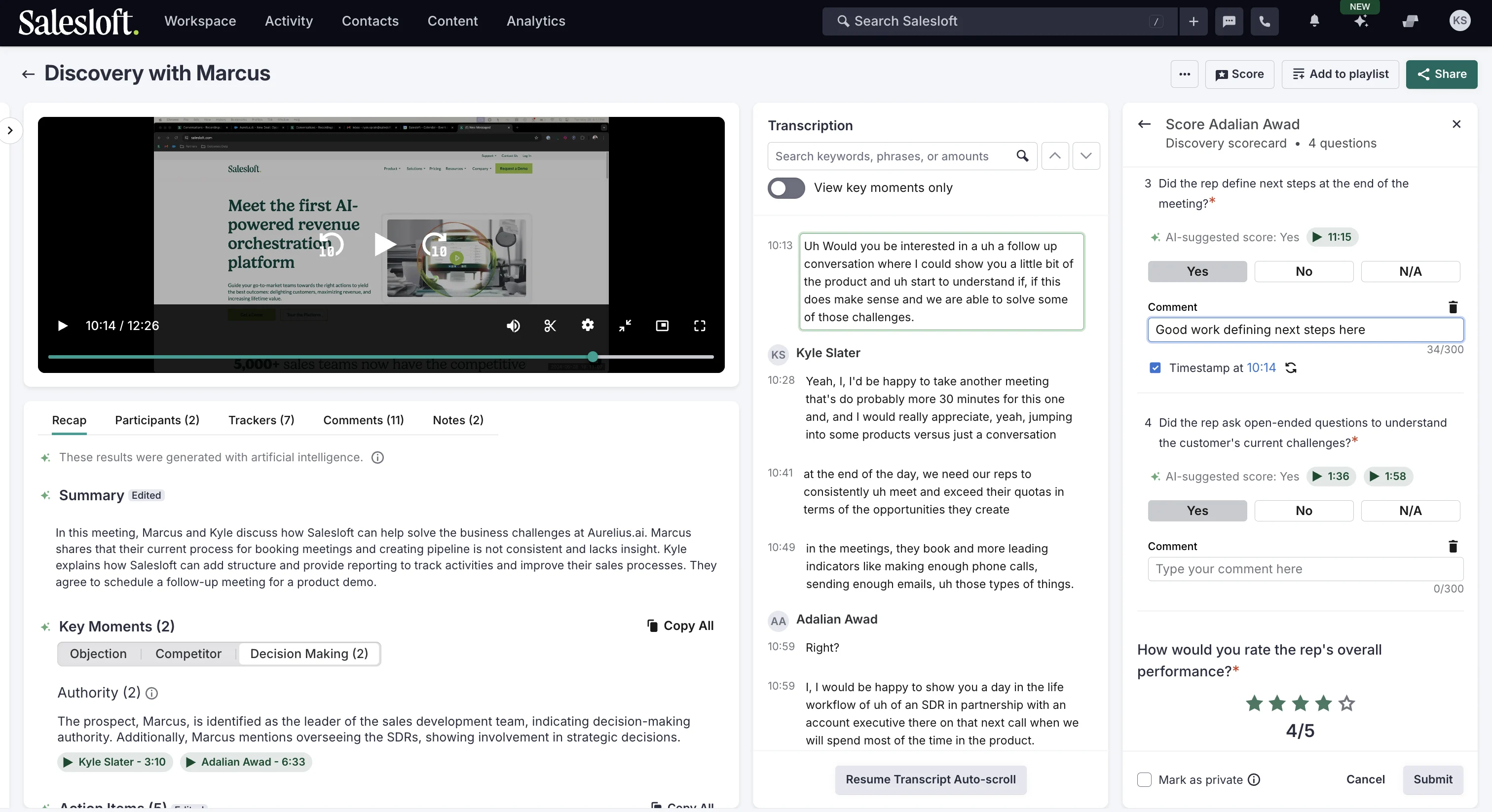Viewport: 1492px width, 812px height.
Task: Open the three-dot more options menu
Action: (1185, 74)
